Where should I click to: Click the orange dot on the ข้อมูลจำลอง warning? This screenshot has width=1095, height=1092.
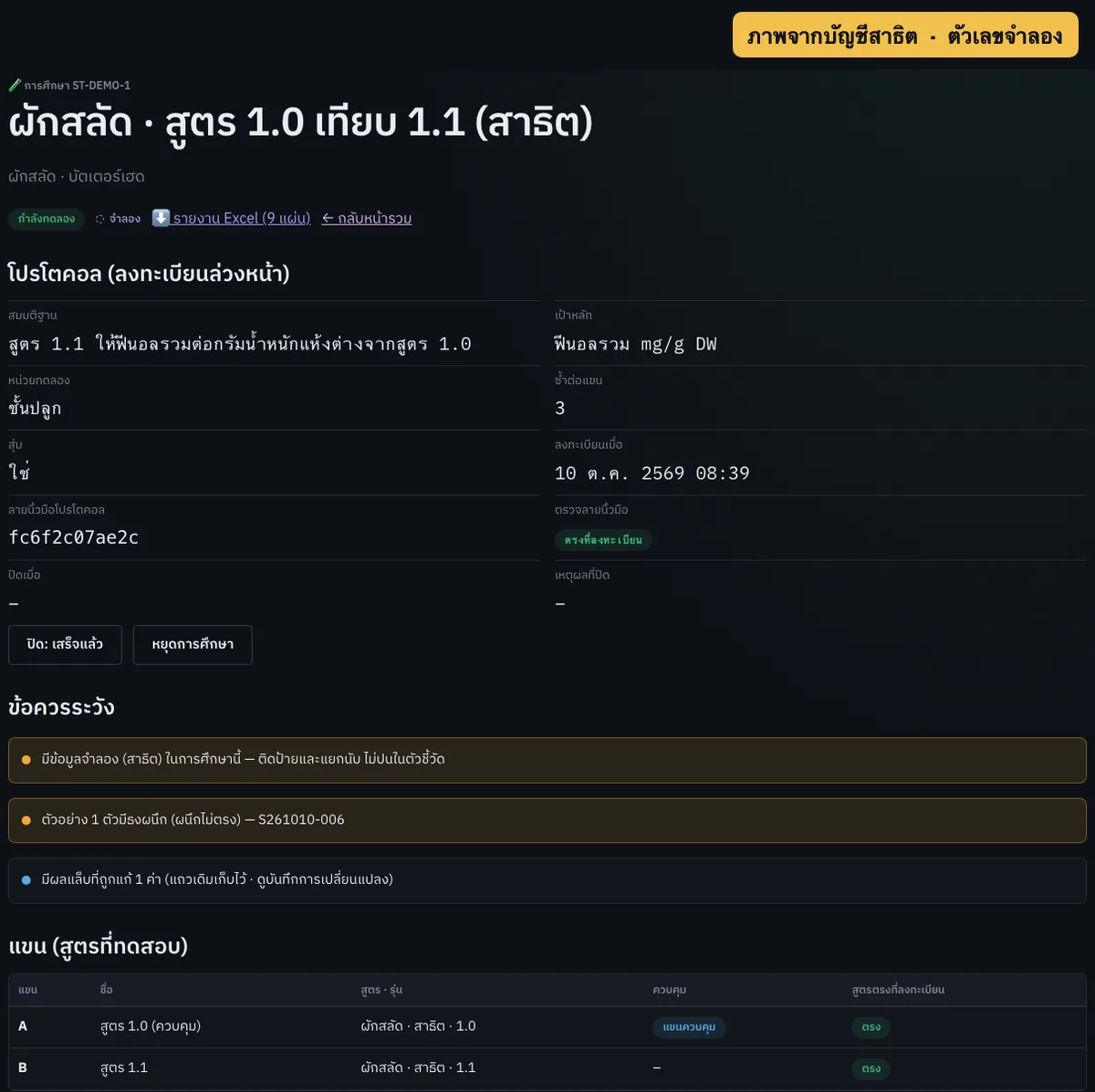tap(26, 760)
